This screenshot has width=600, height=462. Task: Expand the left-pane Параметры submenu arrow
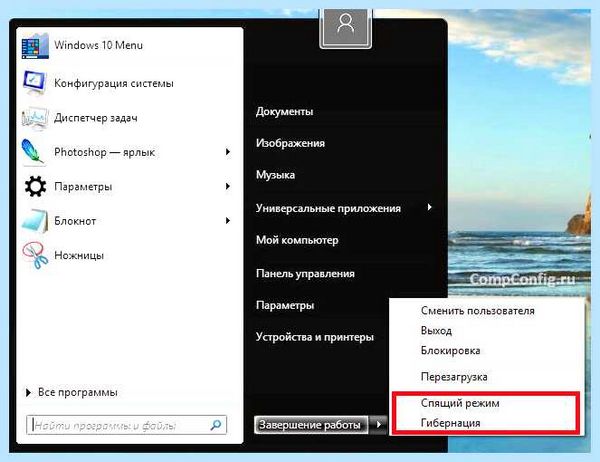coord(228,186)
